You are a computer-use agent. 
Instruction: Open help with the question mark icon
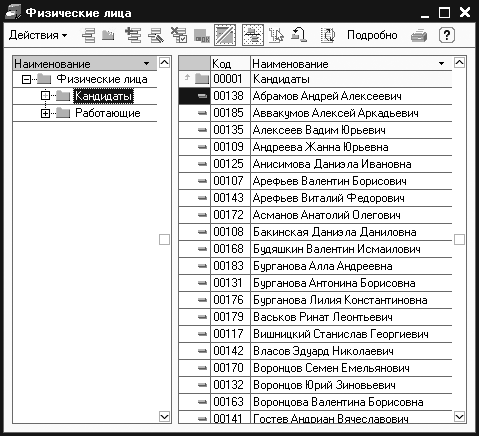[x=447, y=35]
